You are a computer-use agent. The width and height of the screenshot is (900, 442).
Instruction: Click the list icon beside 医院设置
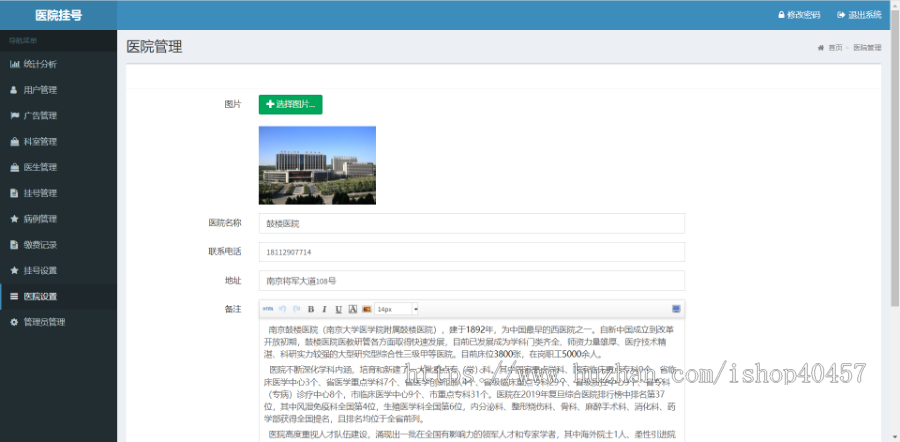tap(14, 297)
